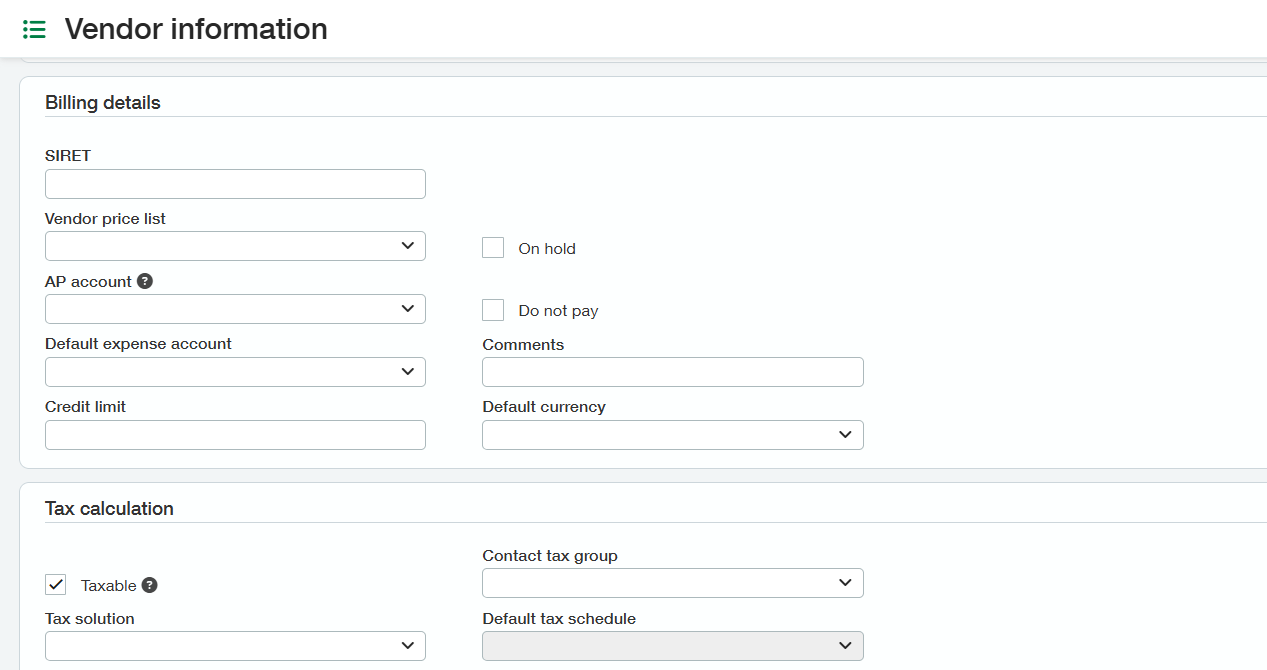1267x670 pixels.
Task: Select the Default currency dropdown
Action: 672,435
